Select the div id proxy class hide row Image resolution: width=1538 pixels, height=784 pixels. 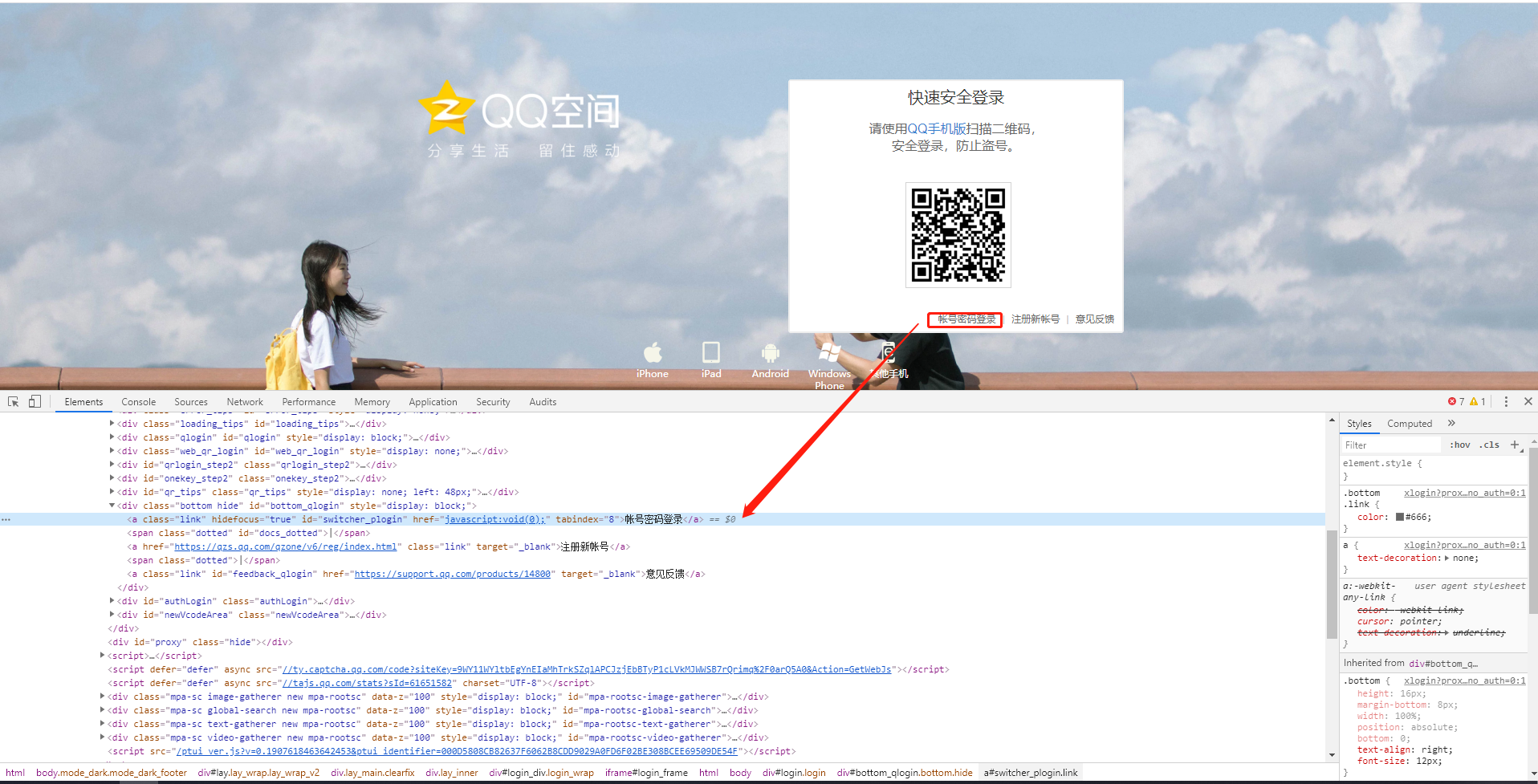click(201, 642)
